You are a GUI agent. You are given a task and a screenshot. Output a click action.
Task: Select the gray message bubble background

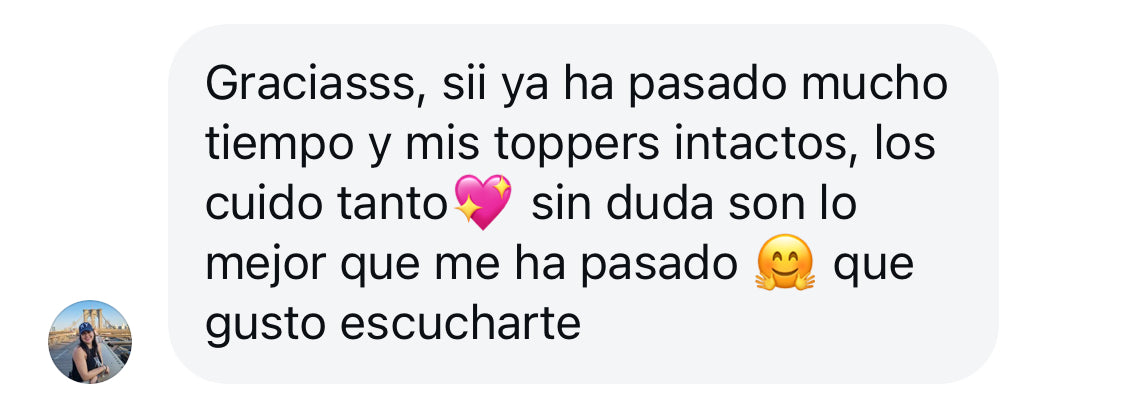point(583,204)
